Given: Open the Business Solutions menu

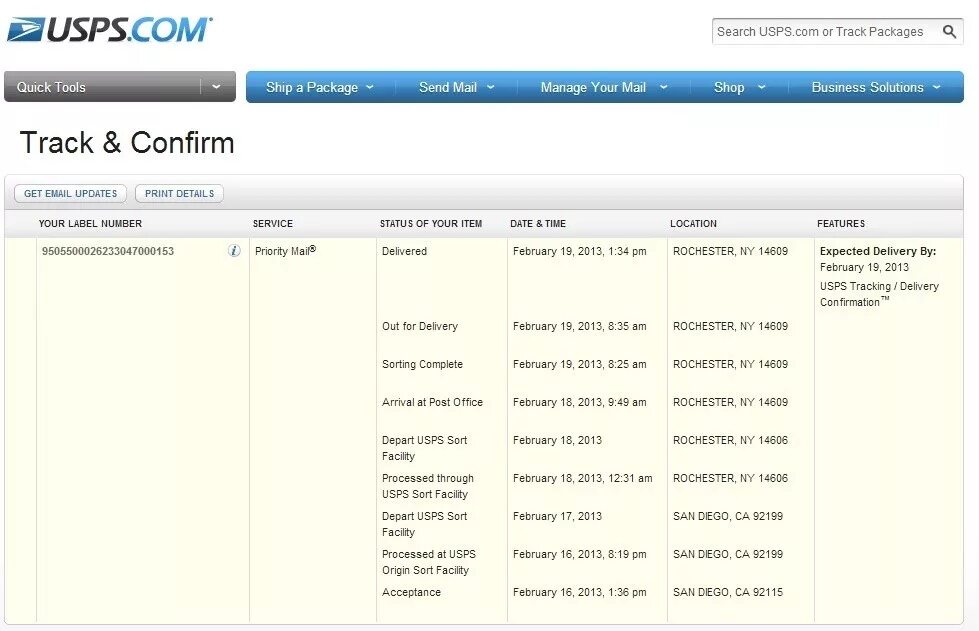Looking at the screenshot, I should (x=867, y=87).
